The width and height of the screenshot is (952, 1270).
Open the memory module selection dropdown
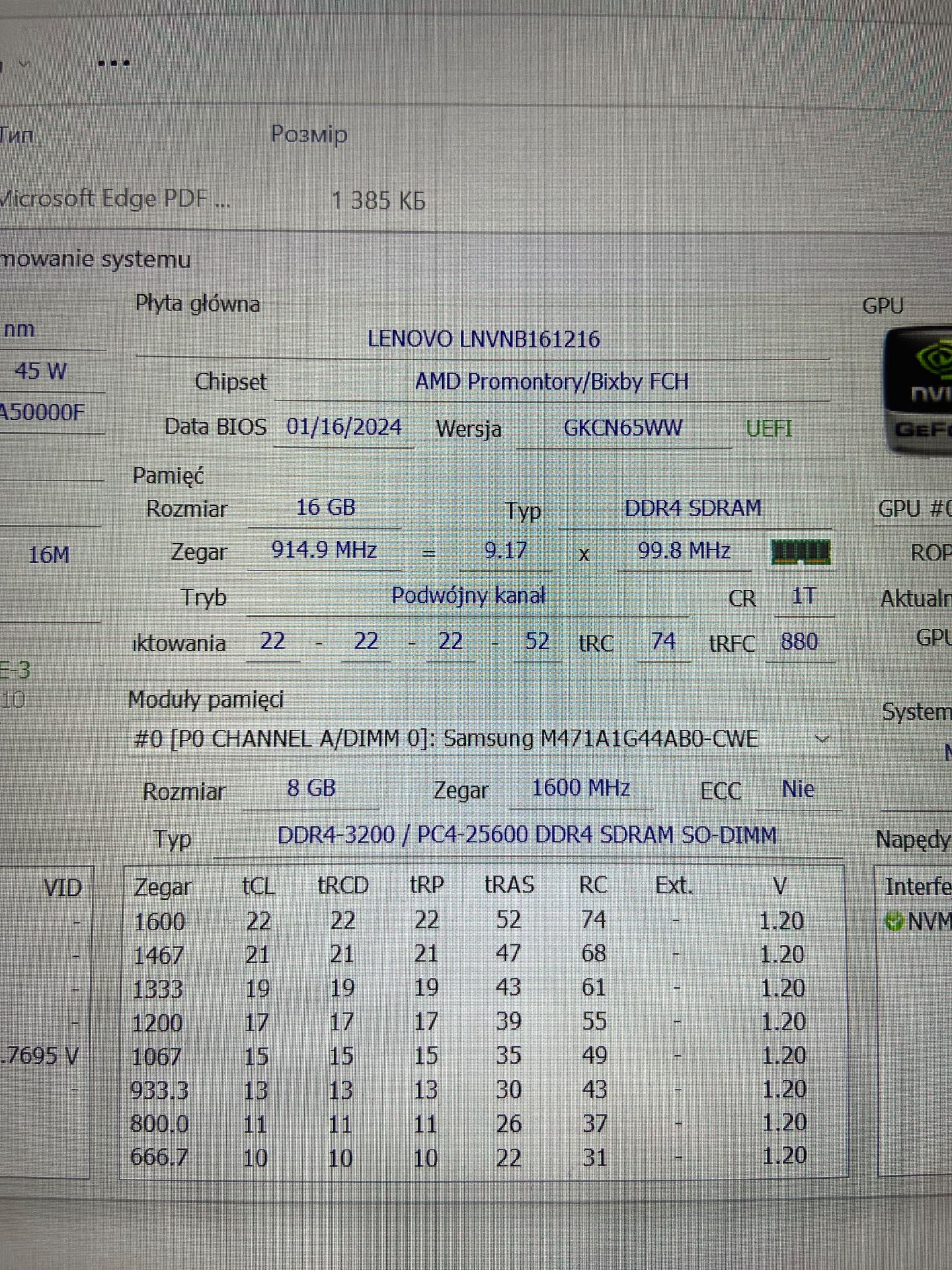[x=484, y=739]
